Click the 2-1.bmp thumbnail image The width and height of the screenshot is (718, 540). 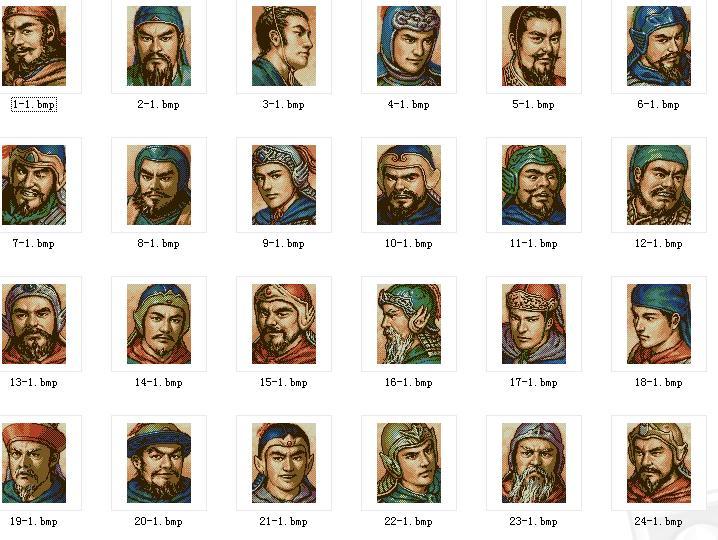(159, 46)
